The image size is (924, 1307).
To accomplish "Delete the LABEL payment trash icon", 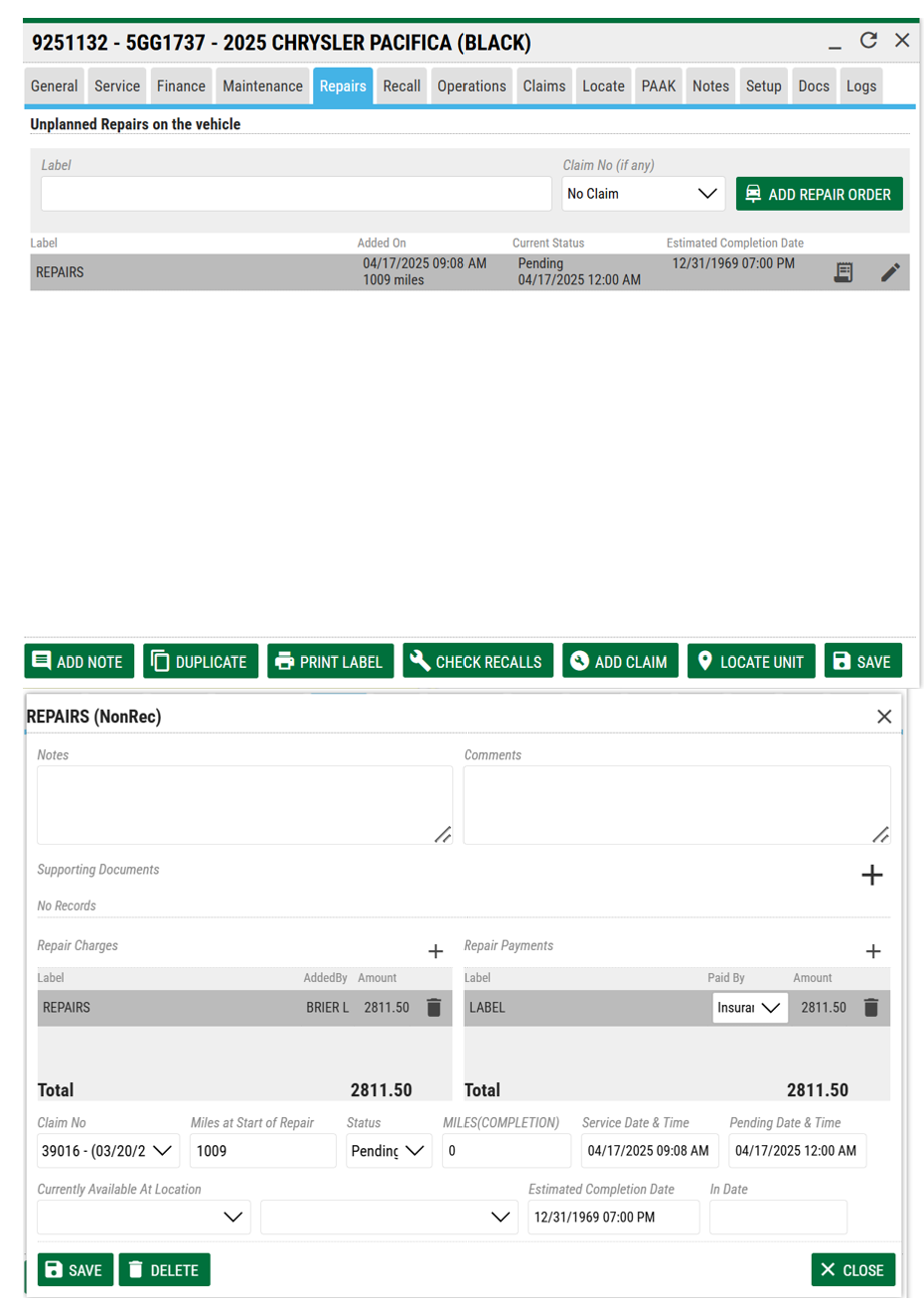I will pos(871,1008).
